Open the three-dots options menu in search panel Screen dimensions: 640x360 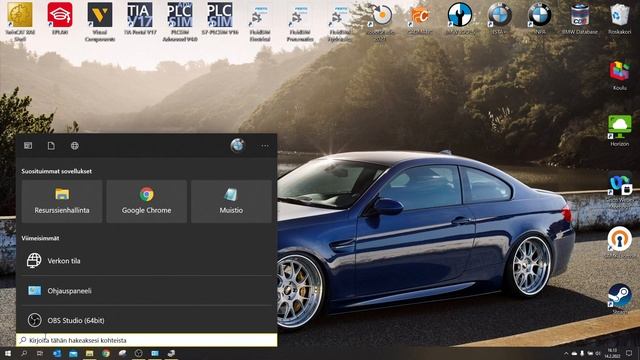265,146
